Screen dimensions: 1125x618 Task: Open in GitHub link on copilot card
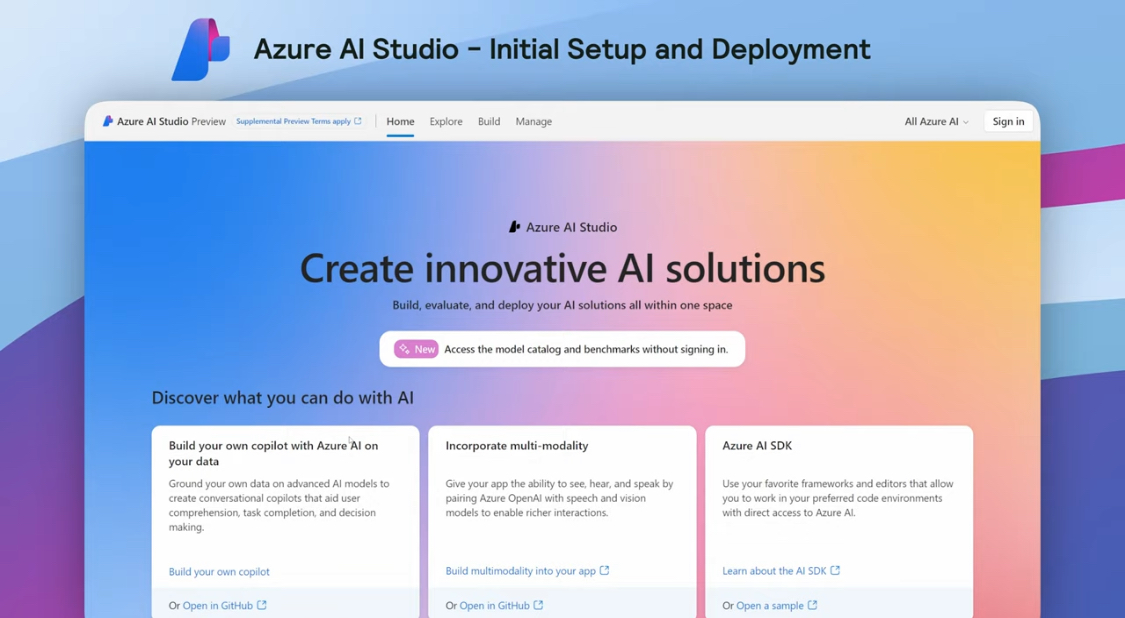point(217,605)
